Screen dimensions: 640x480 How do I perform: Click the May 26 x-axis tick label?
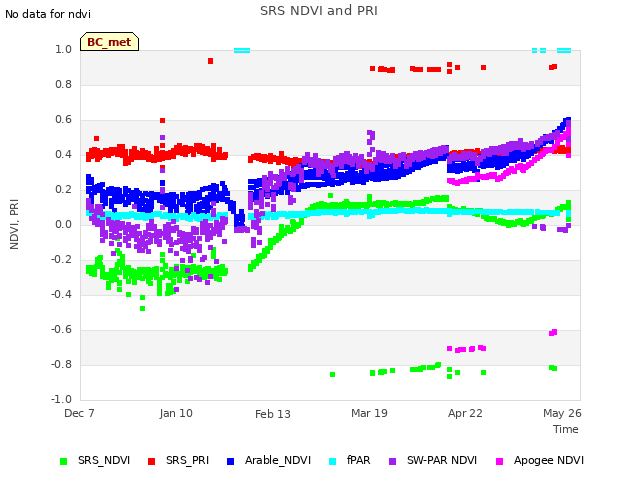click(562, 413)
